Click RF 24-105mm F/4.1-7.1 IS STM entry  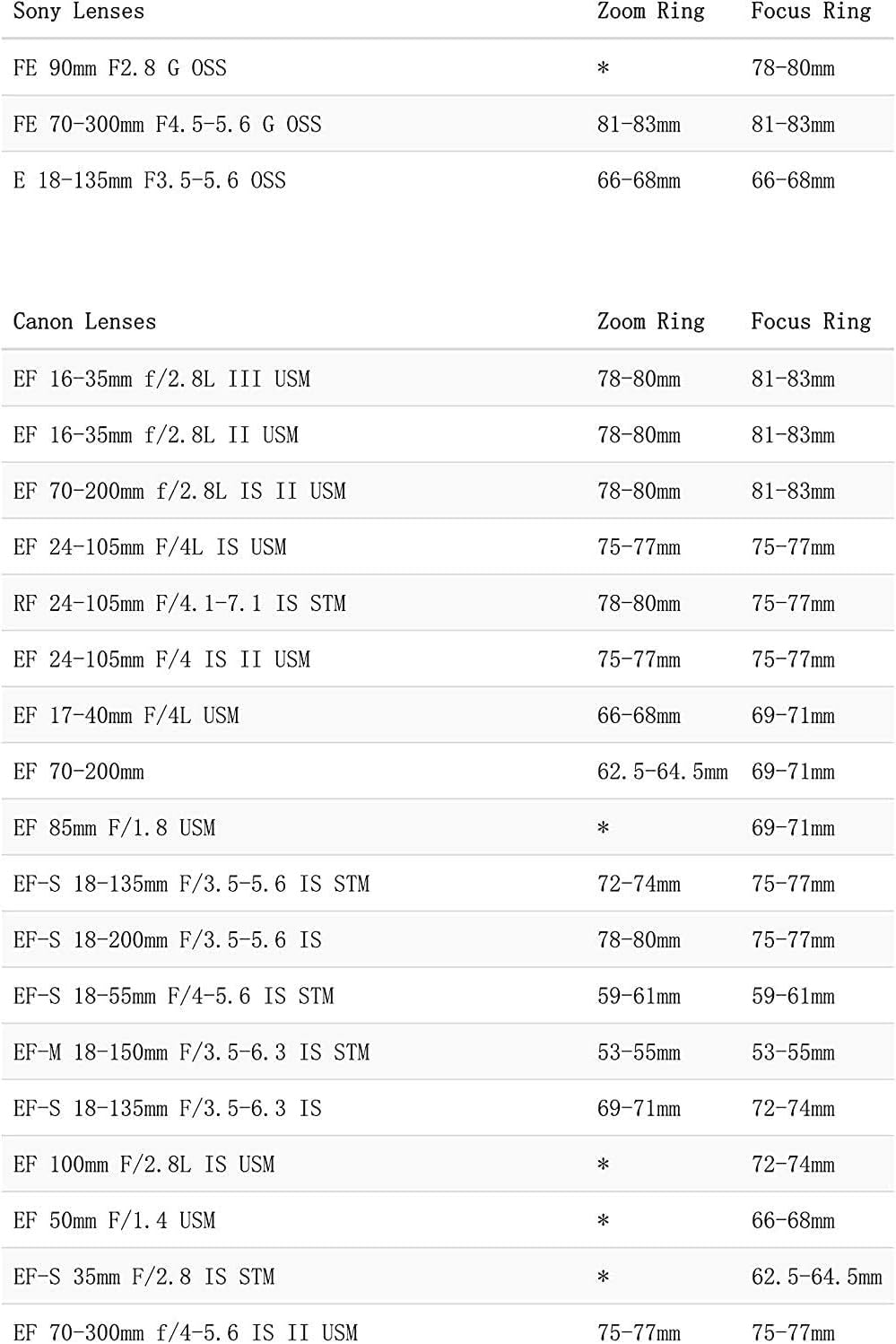pos(179,603)
